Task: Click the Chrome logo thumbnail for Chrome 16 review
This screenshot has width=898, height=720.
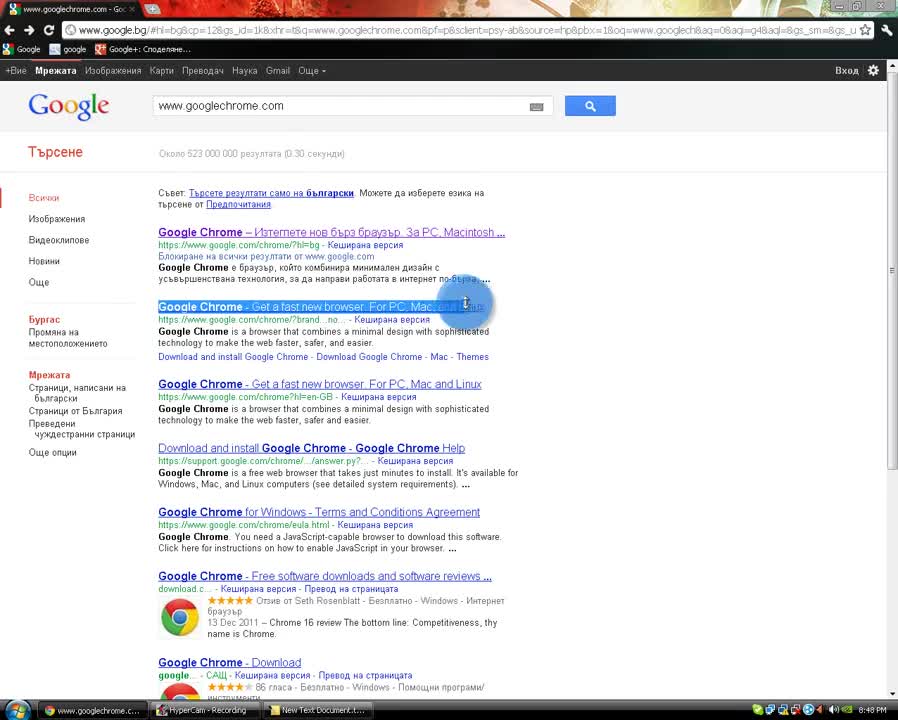Action: pos(180,617)
